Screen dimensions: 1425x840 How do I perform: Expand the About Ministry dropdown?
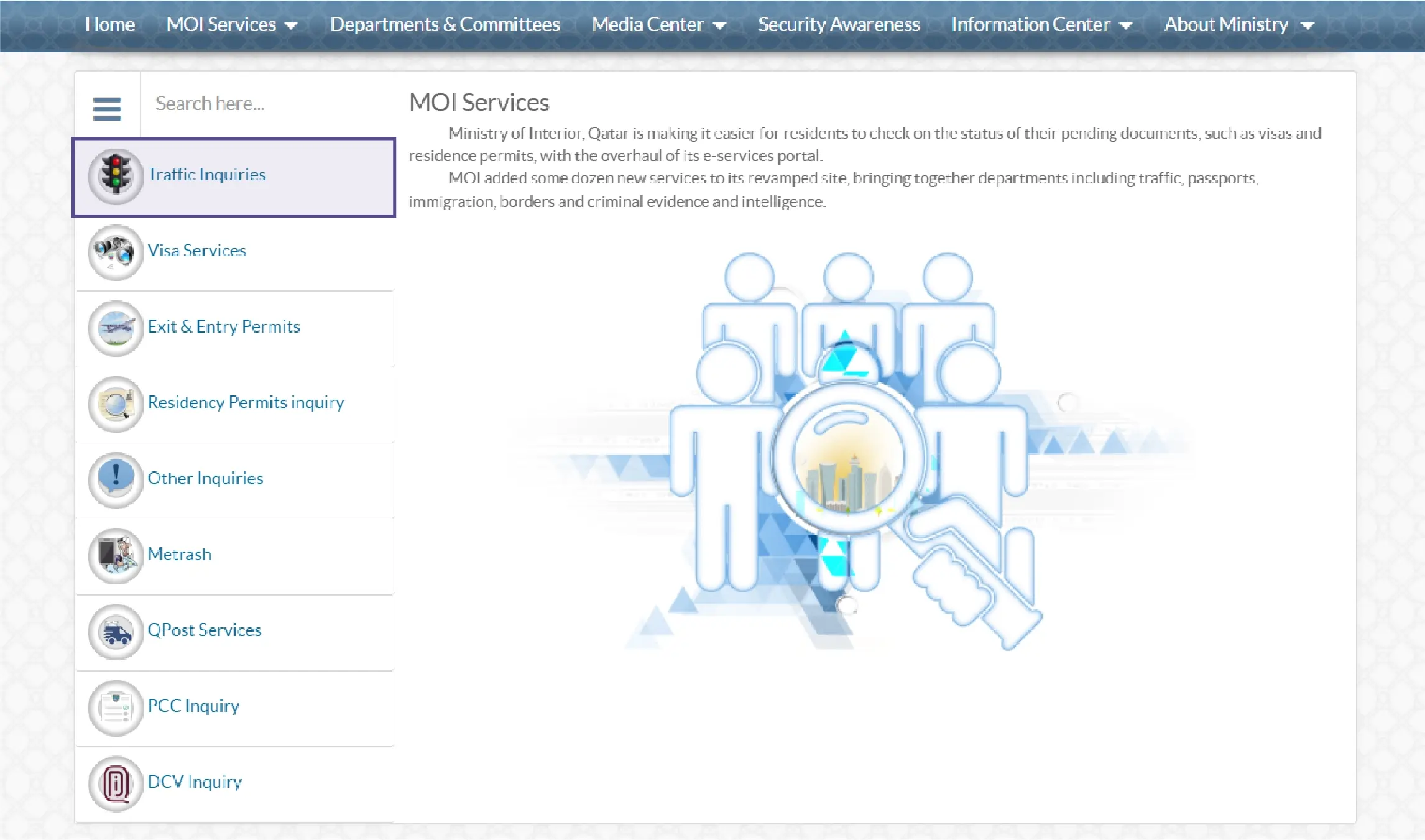1307,26
